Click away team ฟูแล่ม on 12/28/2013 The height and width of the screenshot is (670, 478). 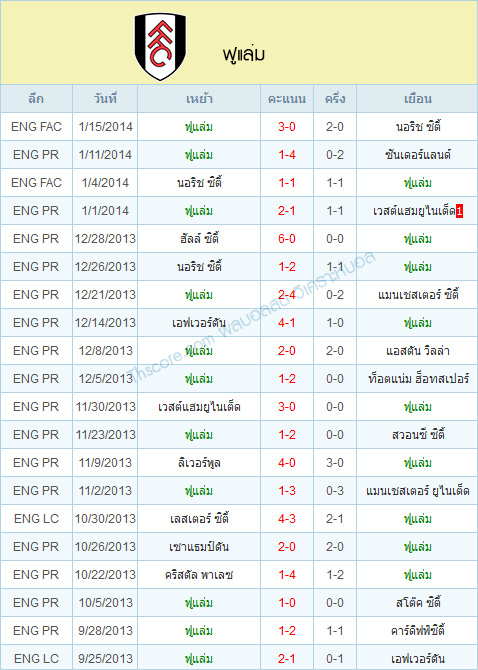[418, 239]
